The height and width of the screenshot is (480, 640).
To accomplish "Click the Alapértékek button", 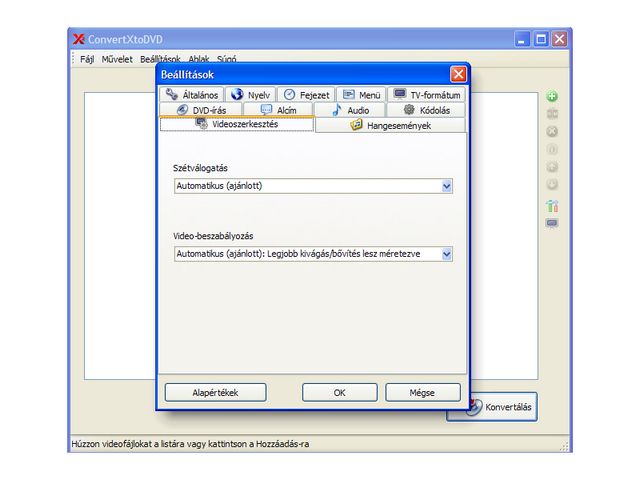I will (x=216, y=393).
